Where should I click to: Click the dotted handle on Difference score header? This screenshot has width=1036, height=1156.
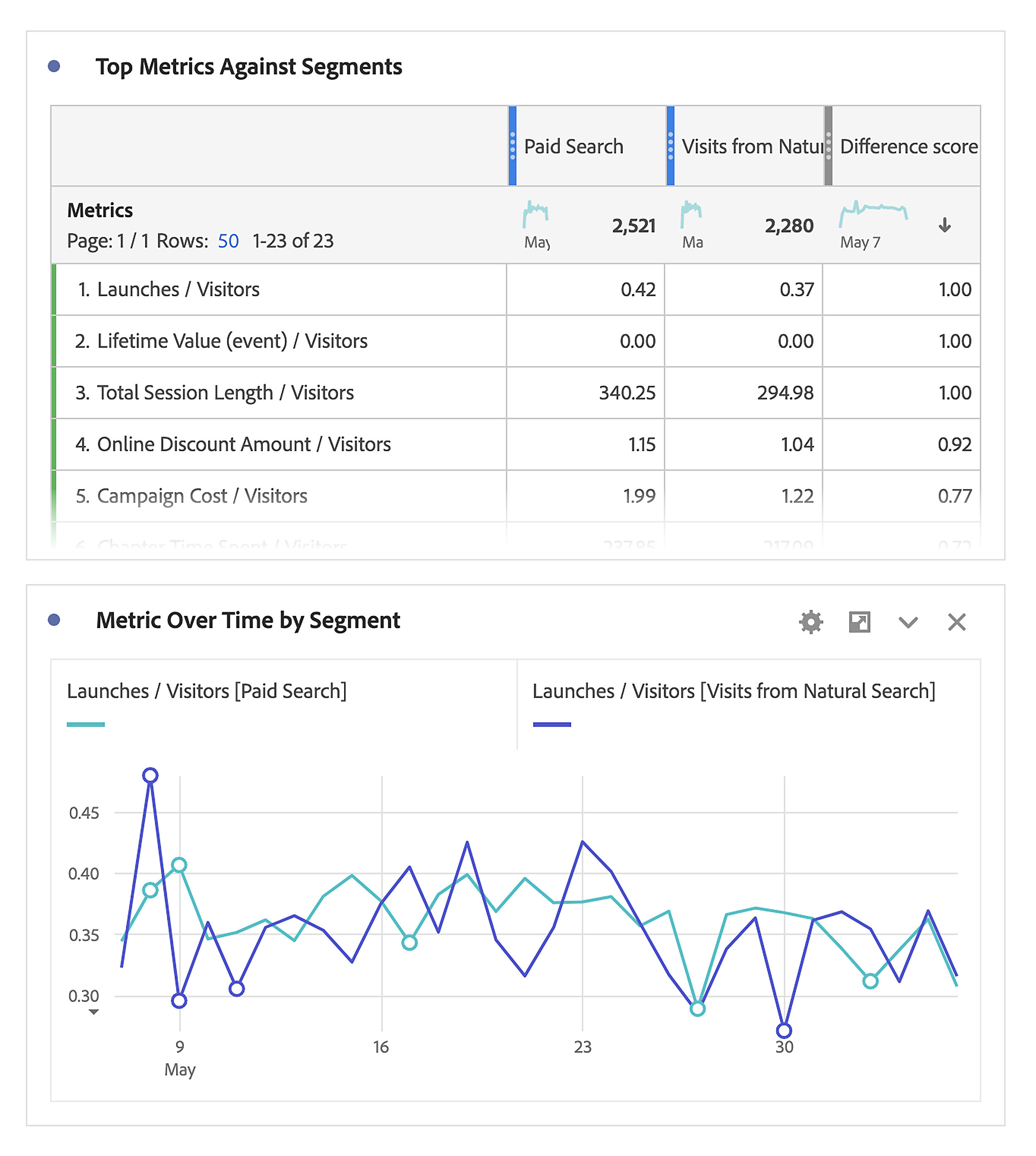829,146
